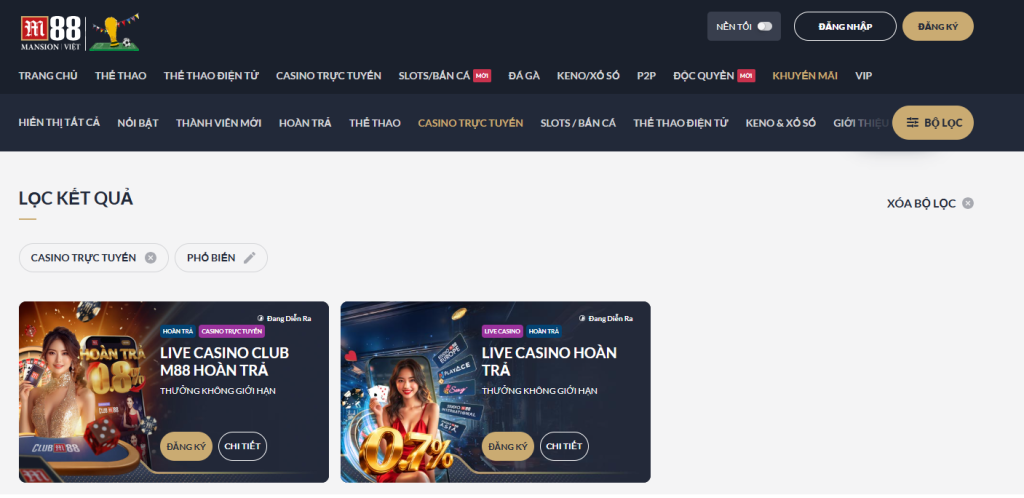
Task: Click Đang Diễn Ra status on Club M88 card
Action: pyautogui.click(x=284, y=319)
